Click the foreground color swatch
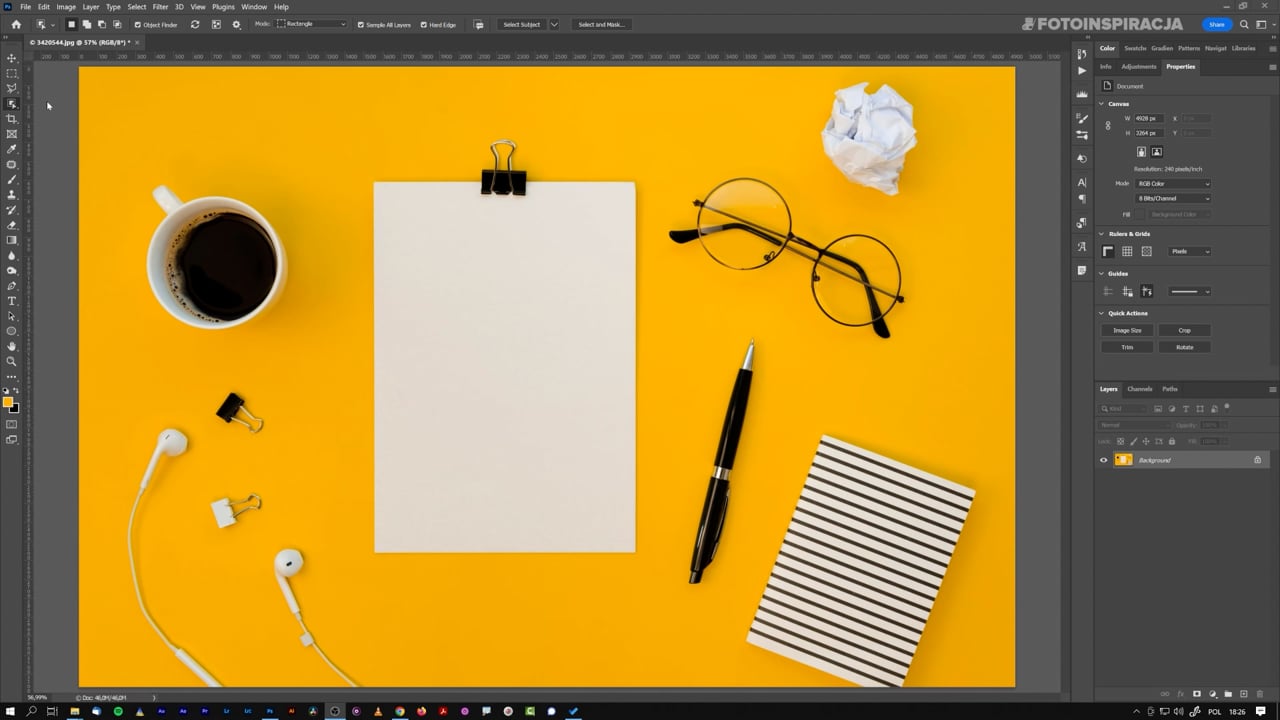This screenshot has width=1280, height=720. [8, 402]
